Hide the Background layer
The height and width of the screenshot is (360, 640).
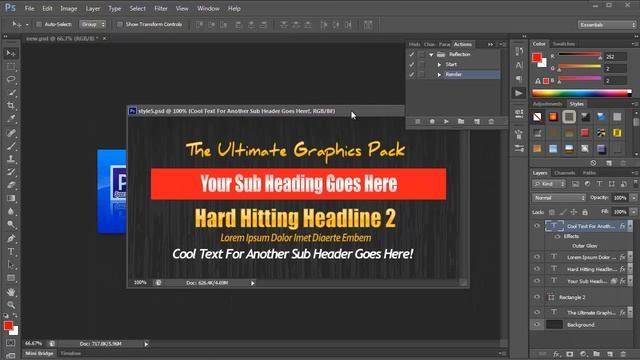pos(537,325)
